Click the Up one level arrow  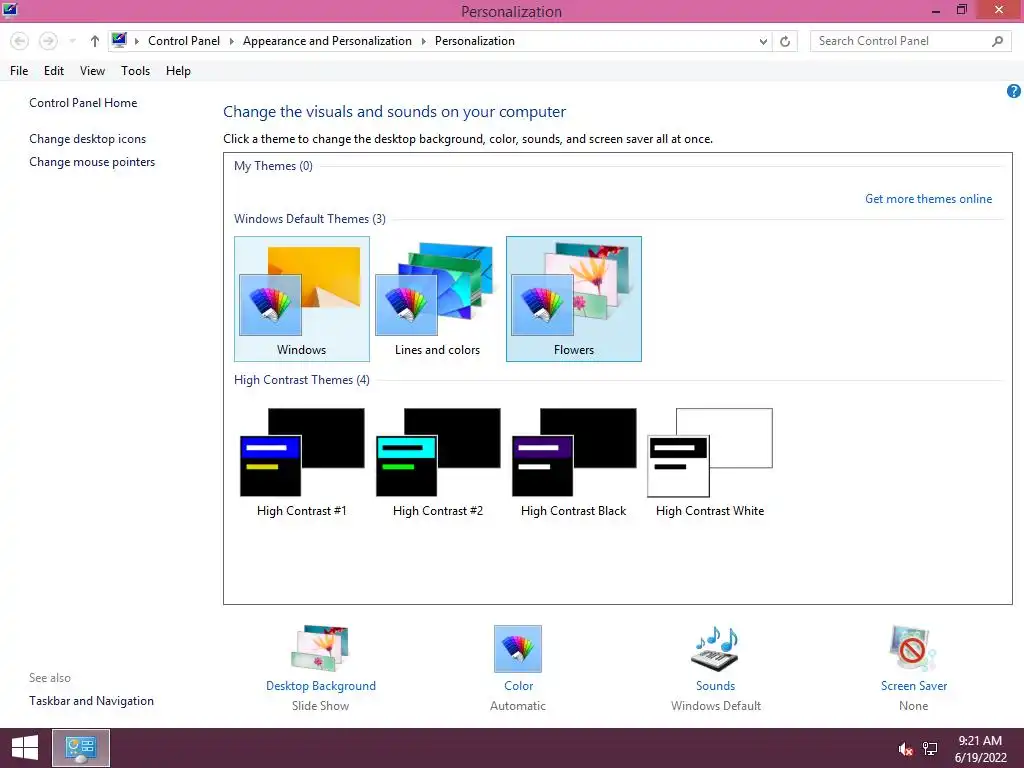point(95,41)
